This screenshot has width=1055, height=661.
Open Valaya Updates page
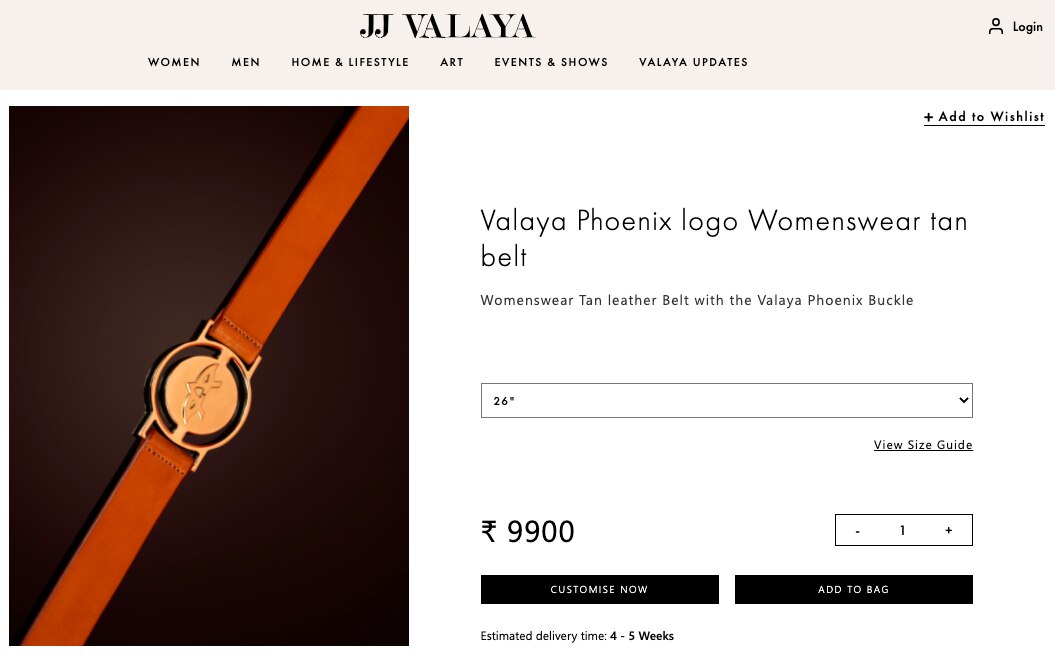693,62
